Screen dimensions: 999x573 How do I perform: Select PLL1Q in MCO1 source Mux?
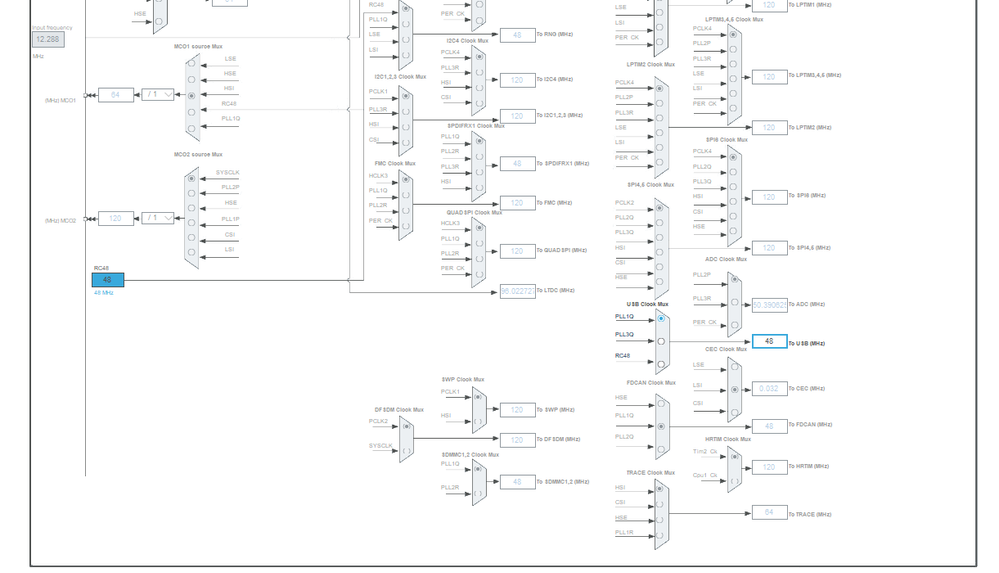(x=192, y=128)
